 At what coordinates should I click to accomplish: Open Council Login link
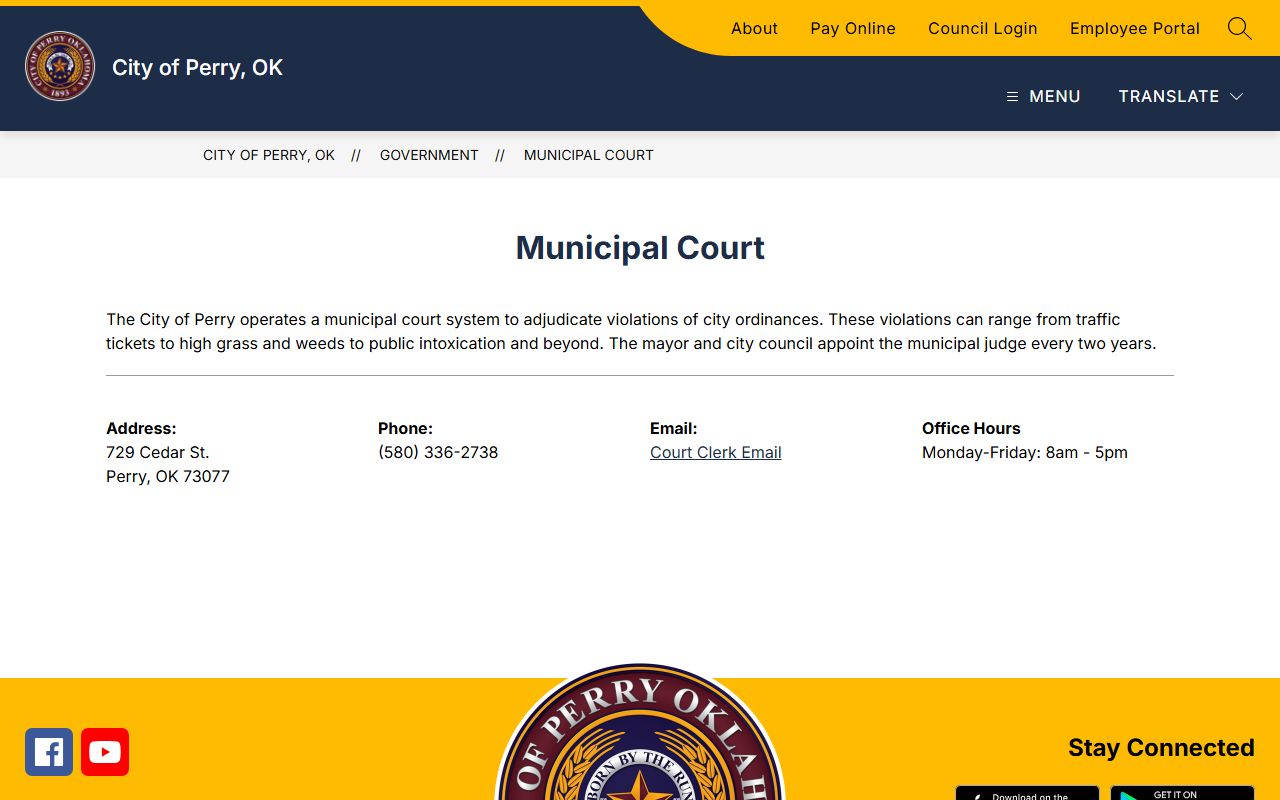[x=983, y=28]
